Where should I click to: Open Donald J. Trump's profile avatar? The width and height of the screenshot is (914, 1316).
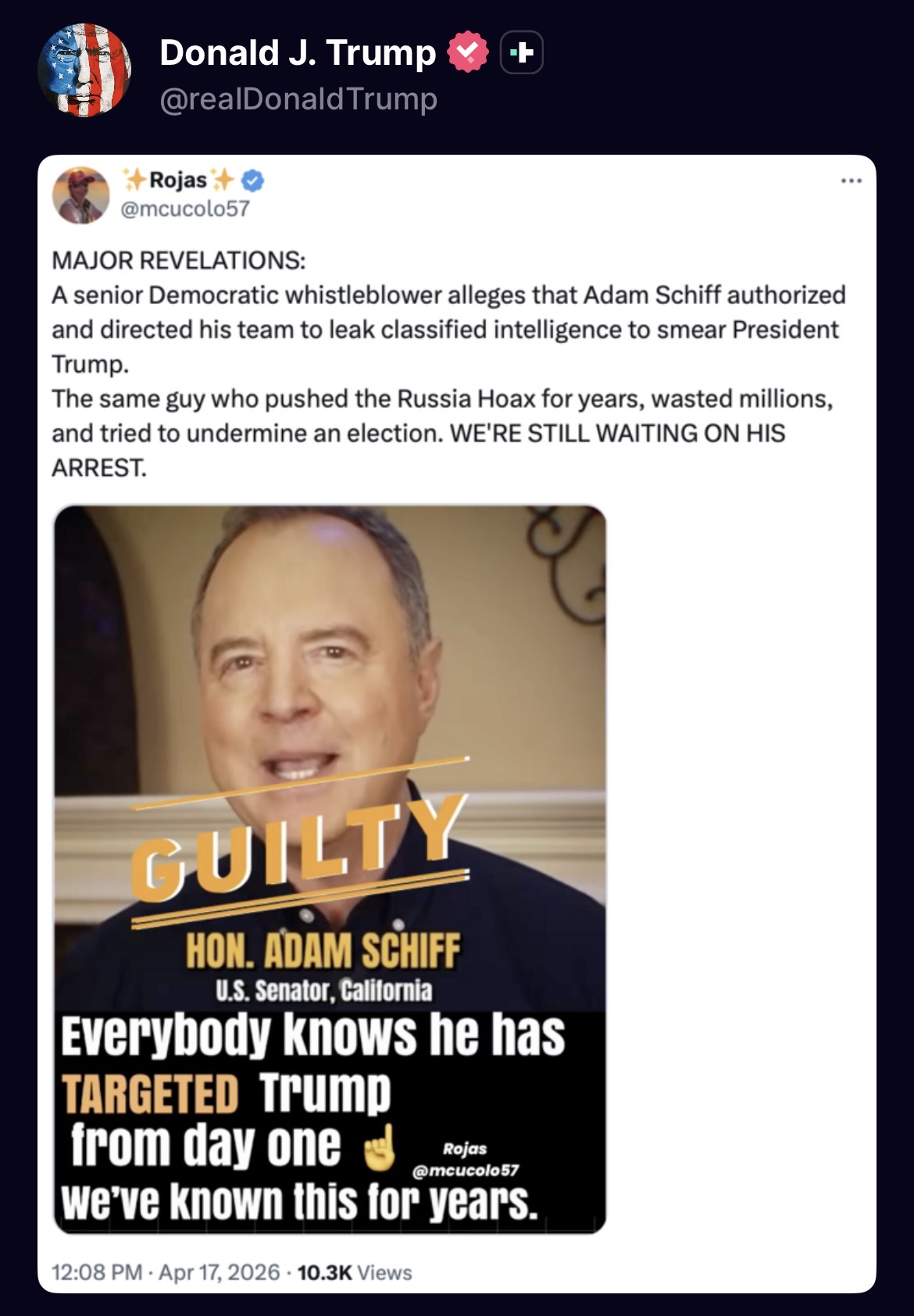84,70
